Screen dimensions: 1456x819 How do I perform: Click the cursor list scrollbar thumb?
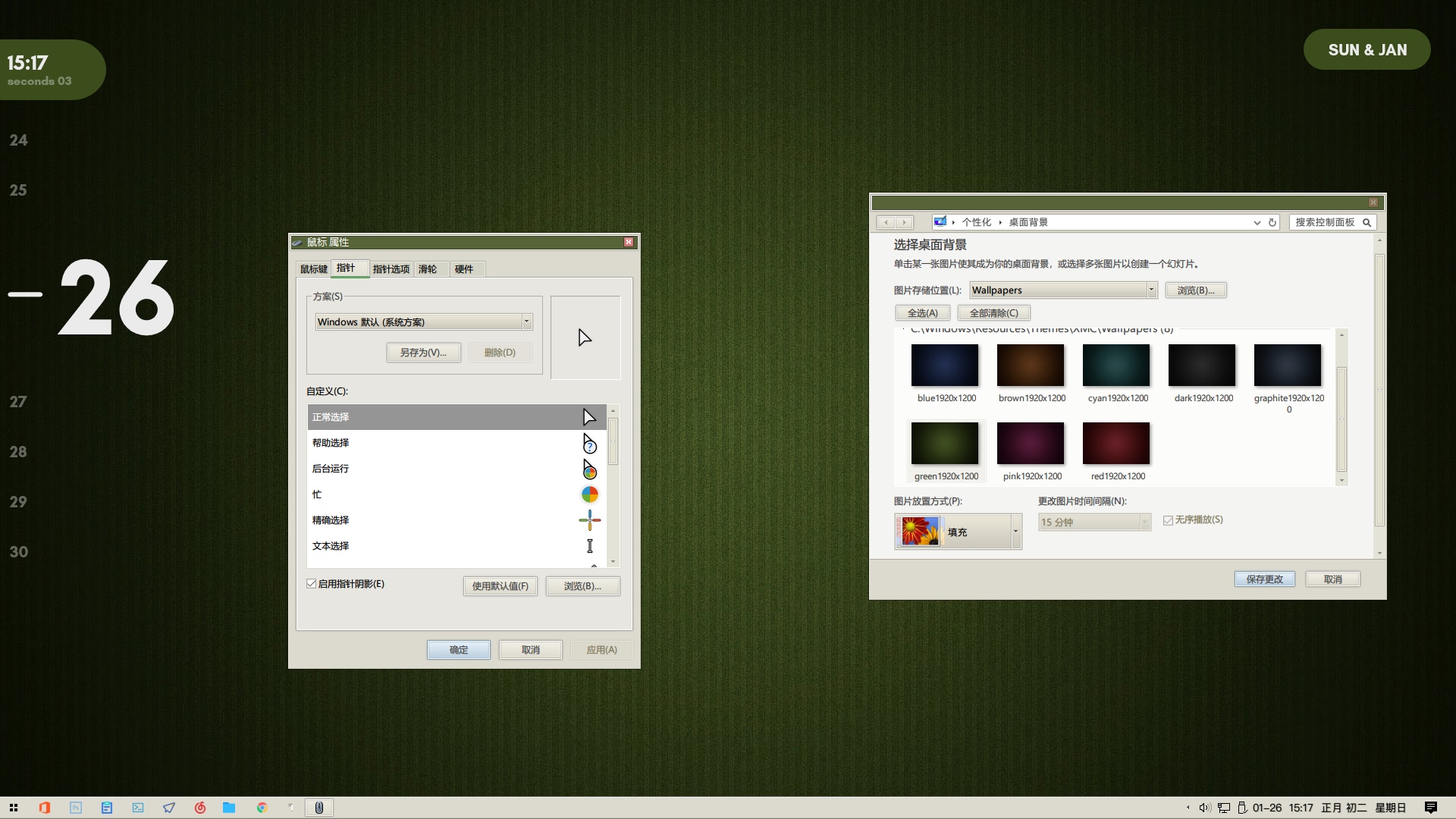click(613, 441)
